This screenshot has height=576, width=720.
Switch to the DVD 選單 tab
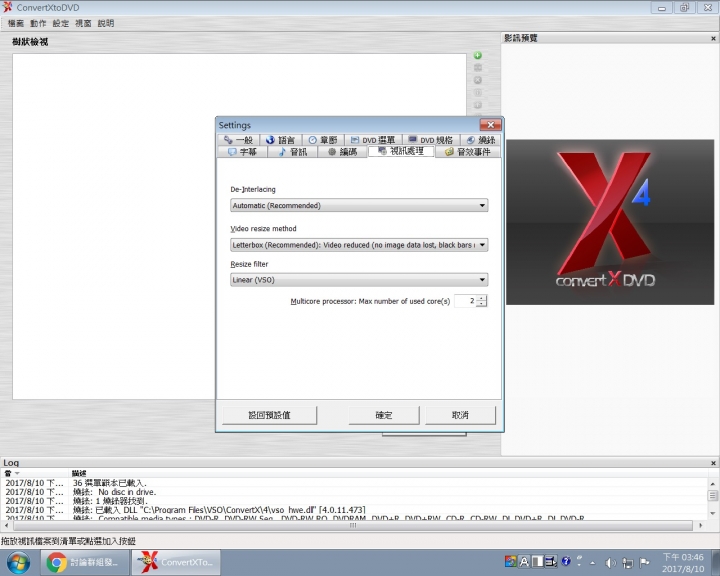pos(373,140)
